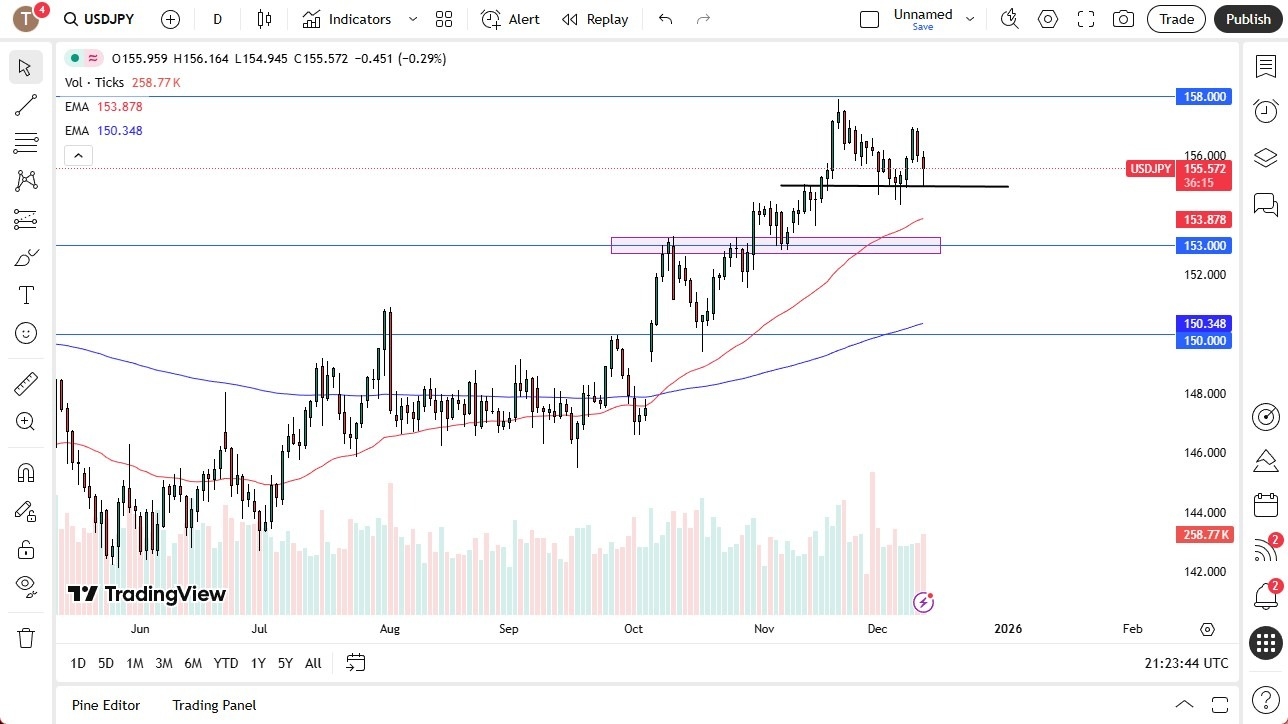Open the drawing Brush tool

(x=25, y=257)
